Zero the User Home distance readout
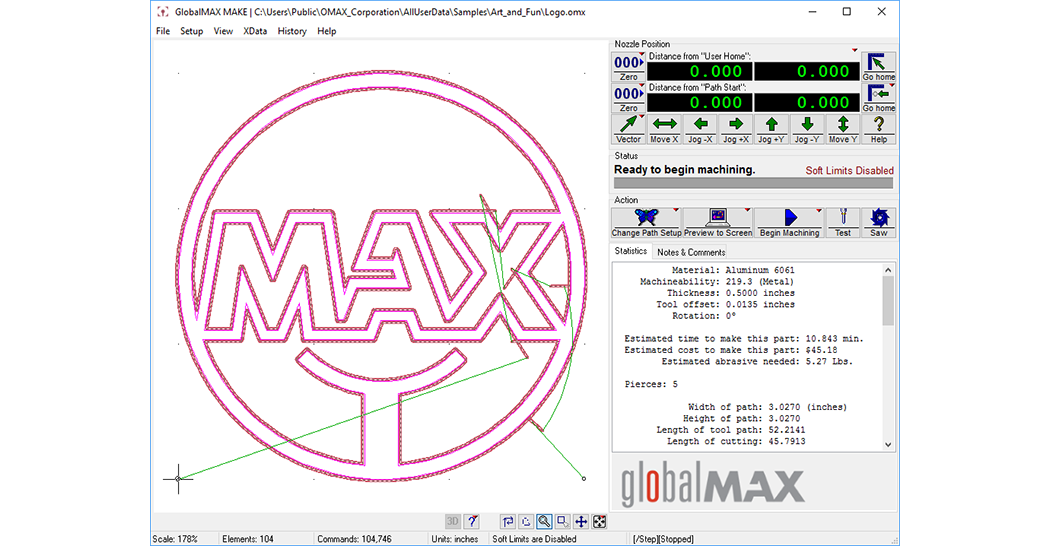The image size is (1050, 546). (628, 67)
